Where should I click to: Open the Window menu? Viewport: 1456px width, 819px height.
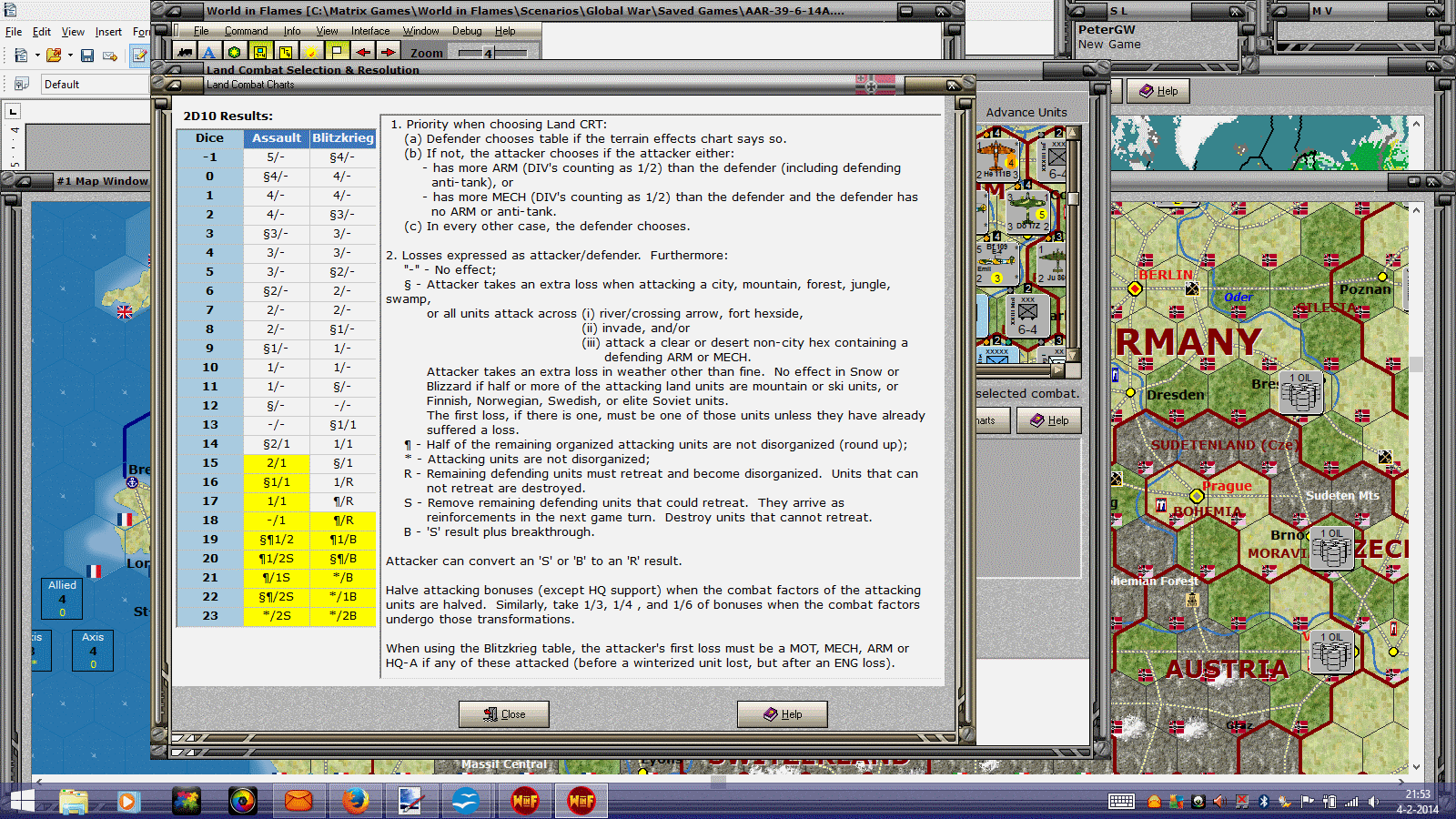421,31
